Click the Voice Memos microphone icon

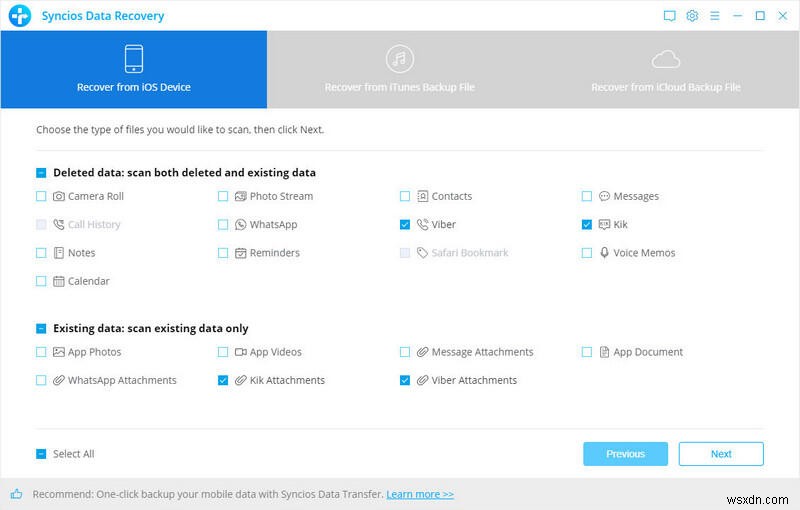604,253
